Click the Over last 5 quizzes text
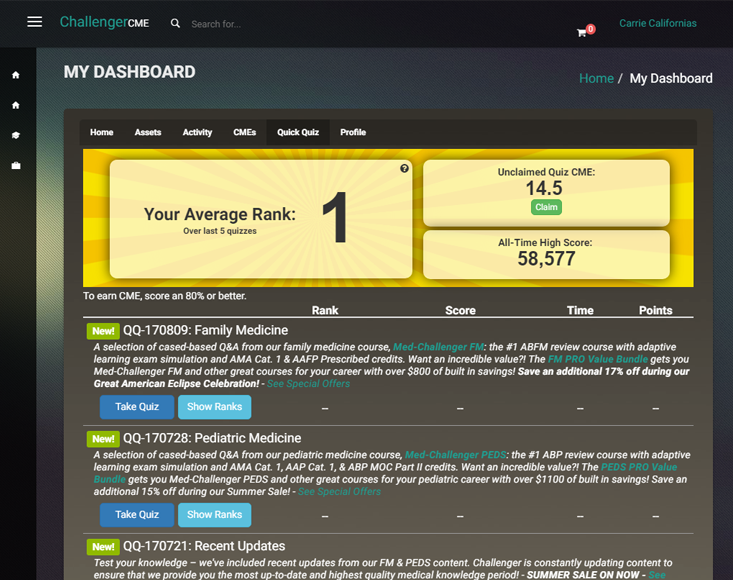 point(220,231)
